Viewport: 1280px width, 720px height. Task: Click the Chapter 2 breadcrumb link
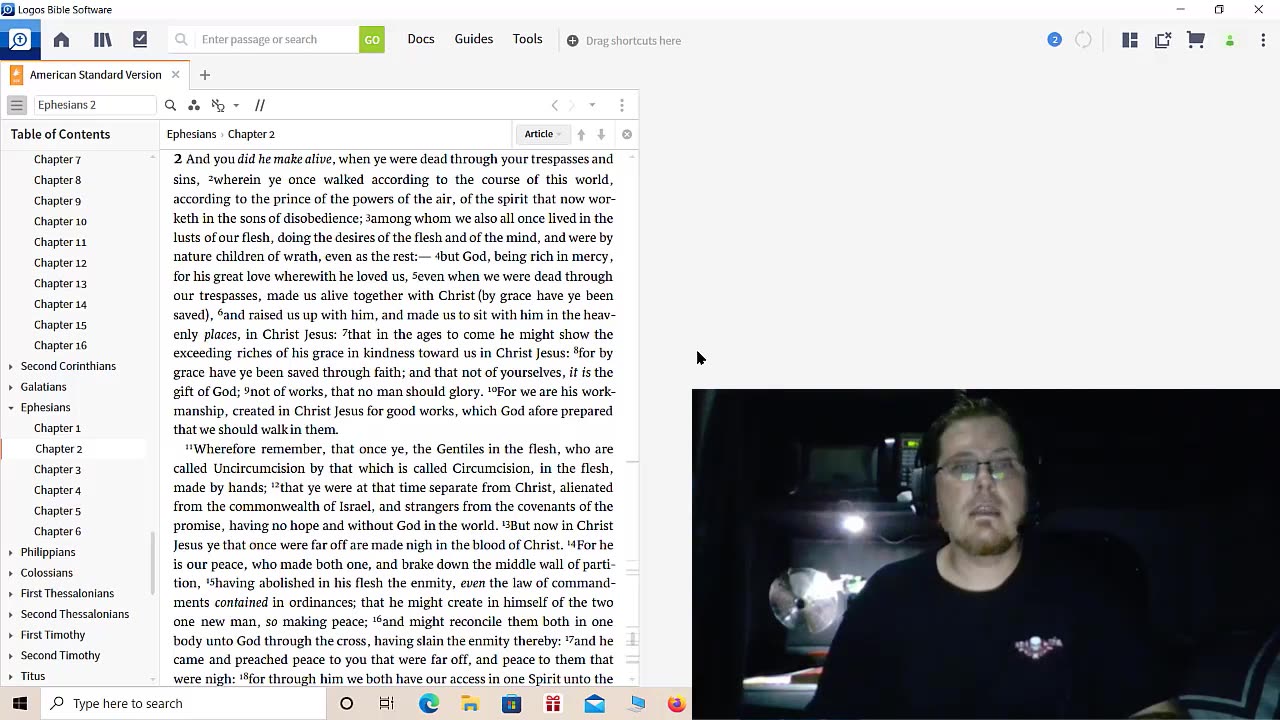point(251,134)
